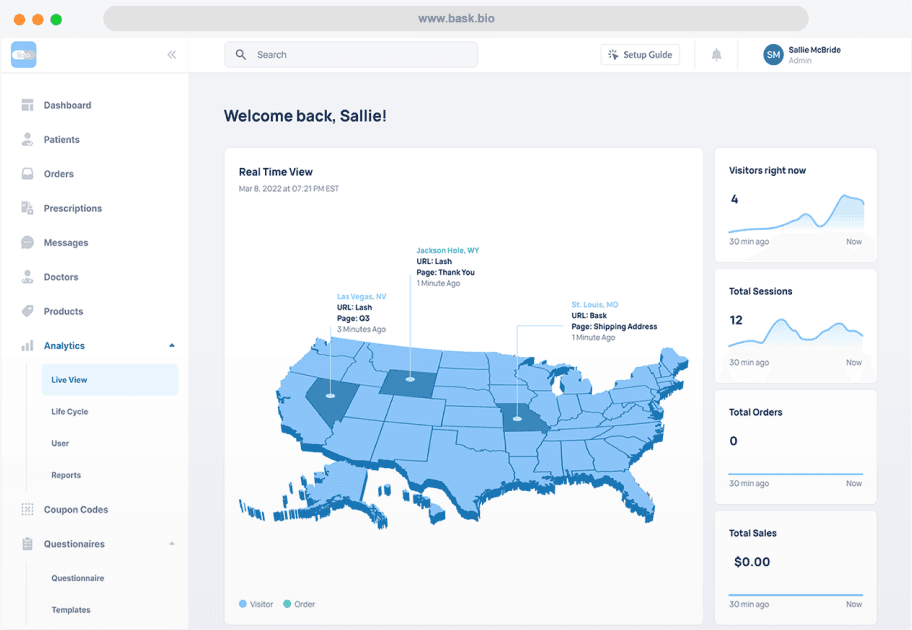Collapse the sidebar with double-chevron icon
912x630 pixels.
point(172,55)
